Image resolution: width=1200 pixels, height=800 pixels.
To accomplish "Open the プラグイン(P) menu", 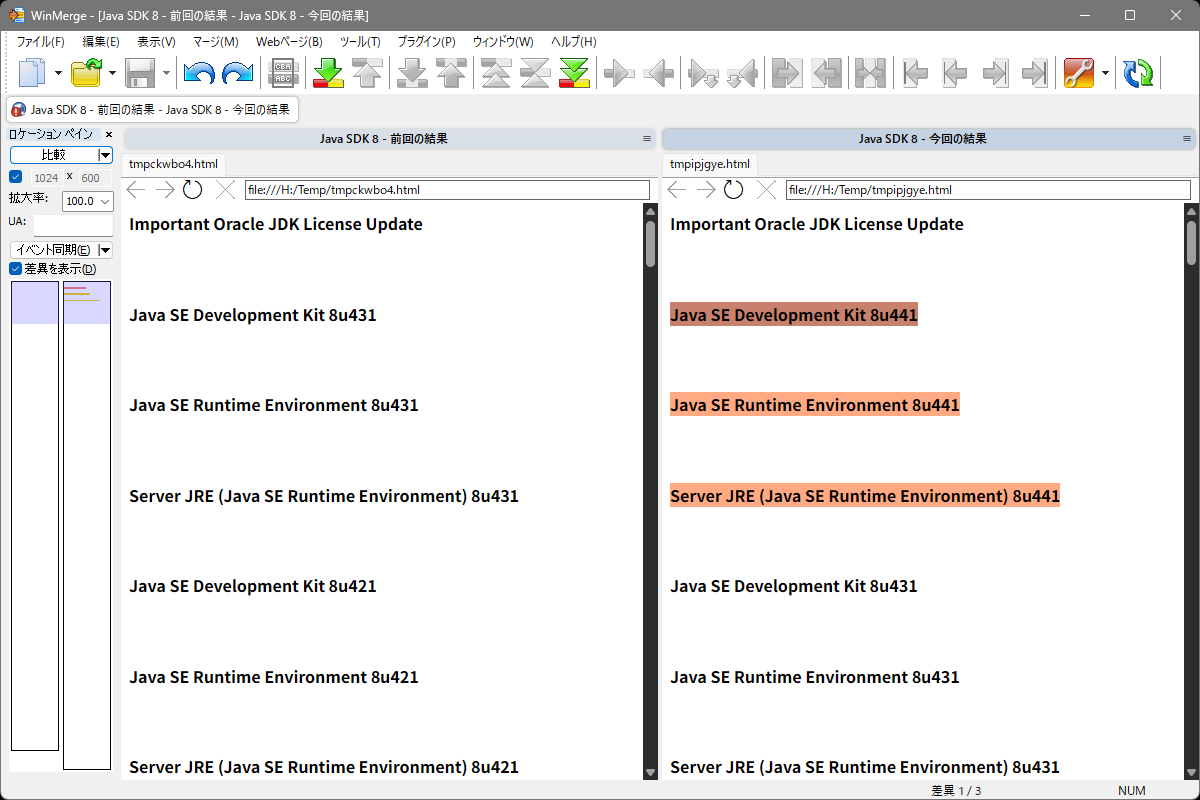I will point(426,42).
